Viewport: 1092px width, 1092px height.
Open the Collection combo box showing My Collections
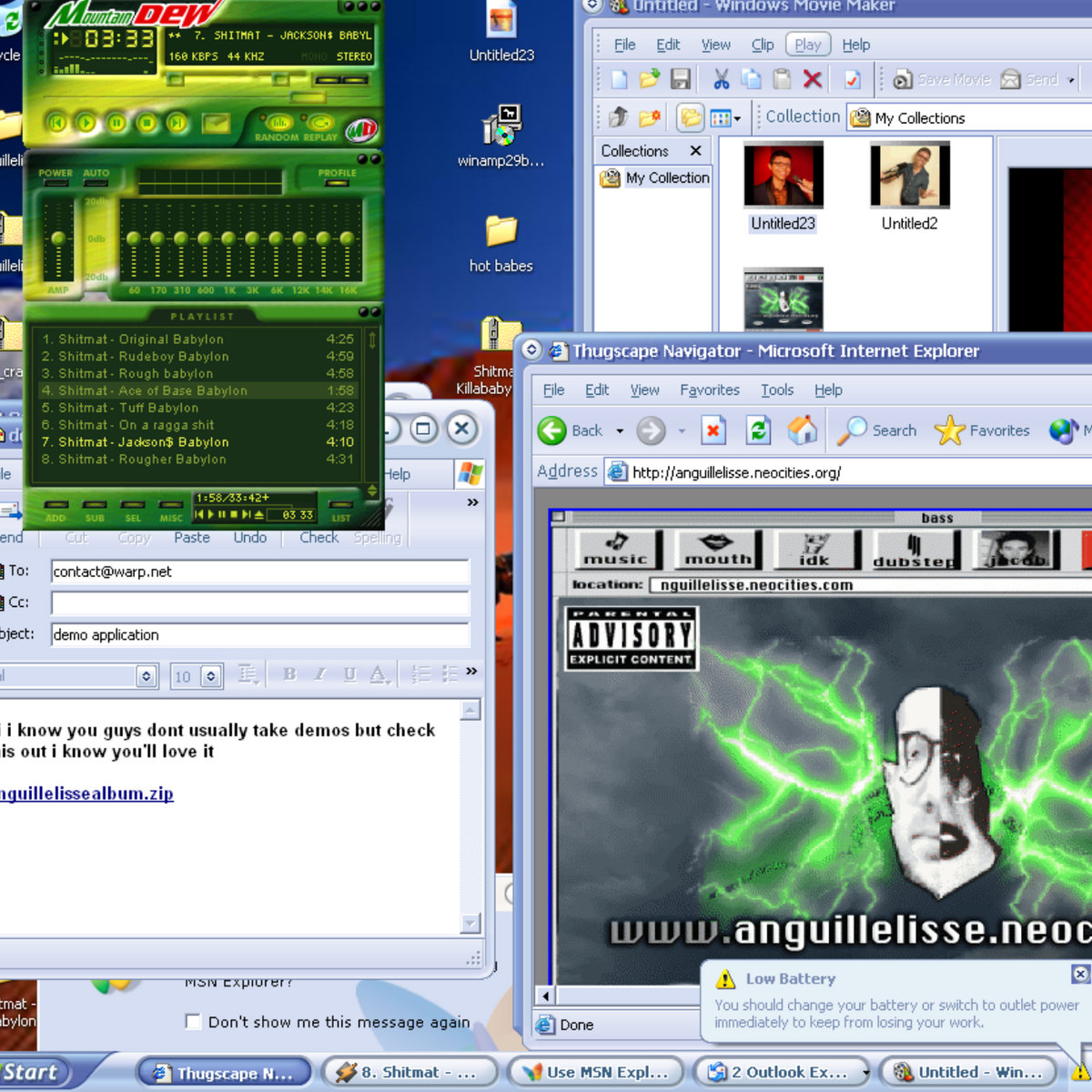[969, 117]
